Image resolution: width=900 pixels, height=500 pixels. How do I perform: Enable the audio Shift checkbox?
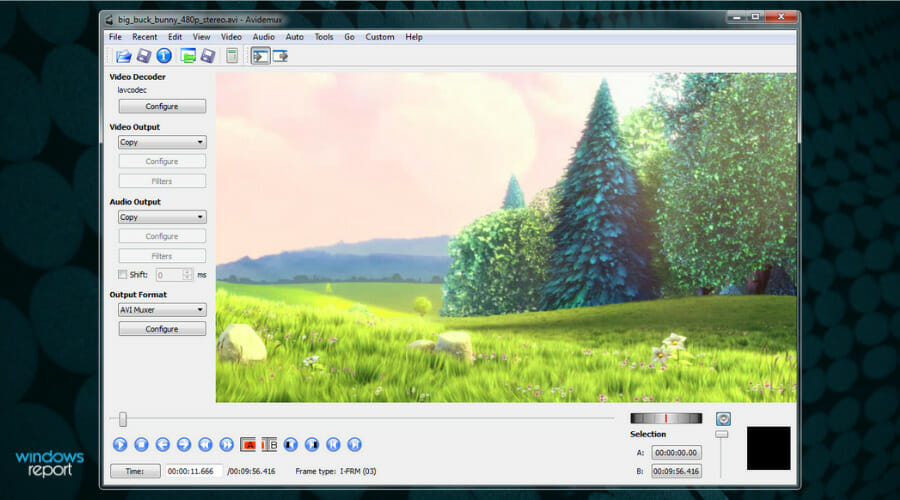(122, 274)
